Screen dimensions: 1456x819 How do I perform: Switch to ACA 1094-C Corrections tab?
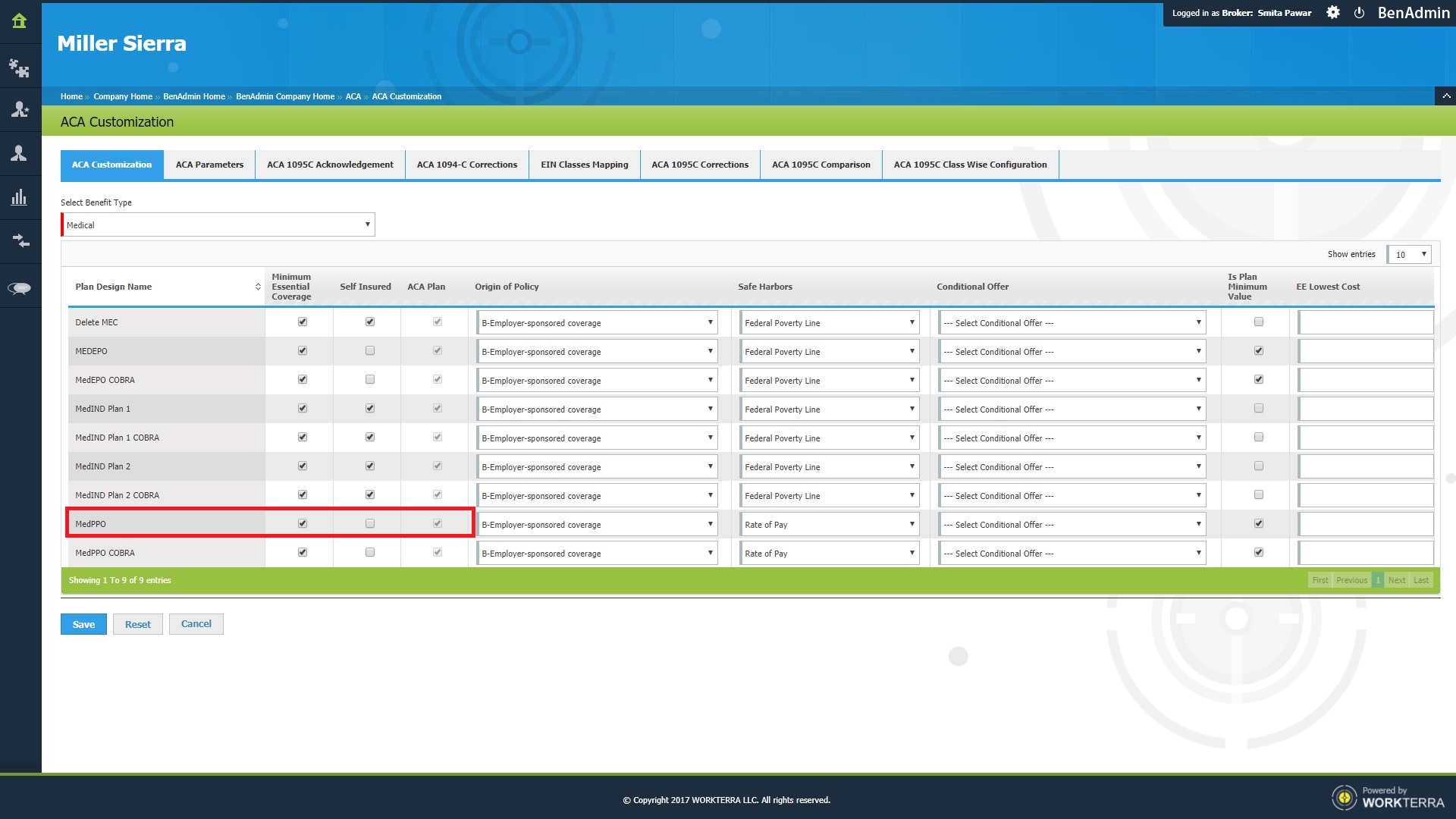tap(467, 165)
